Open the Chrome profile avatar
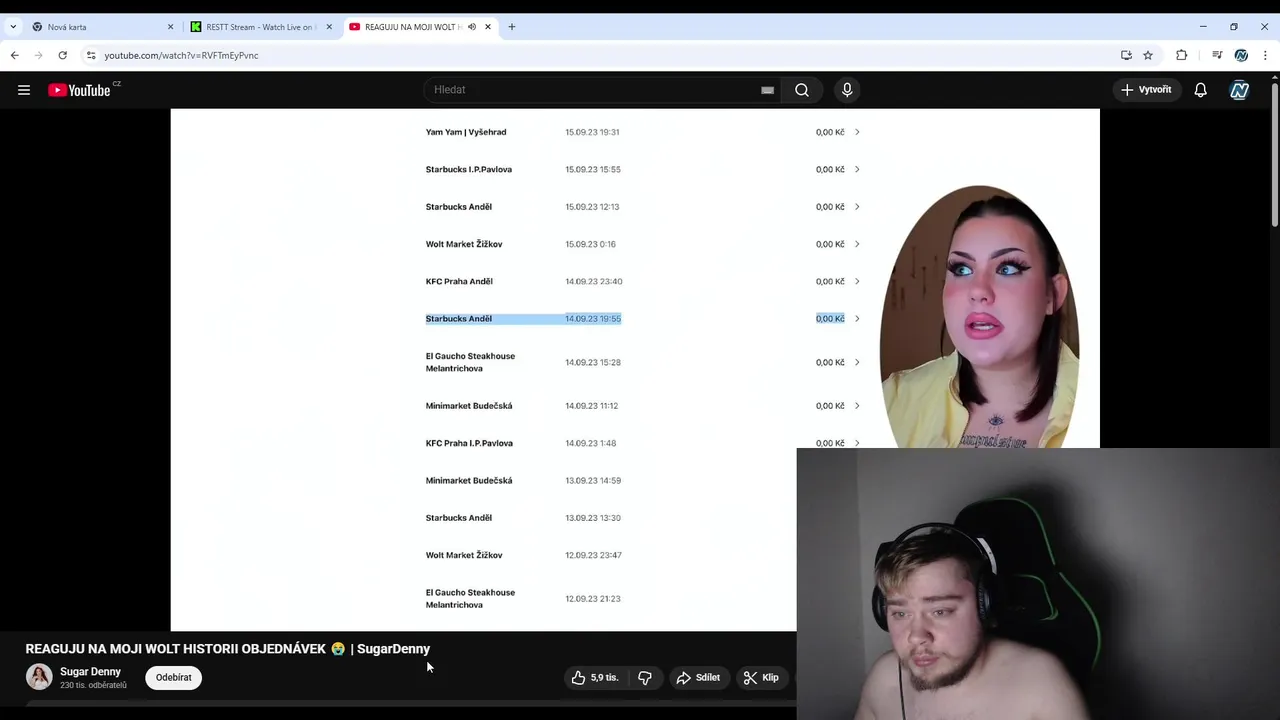The width and height of the screenshot is (1280, 720). pos(1241,55)
